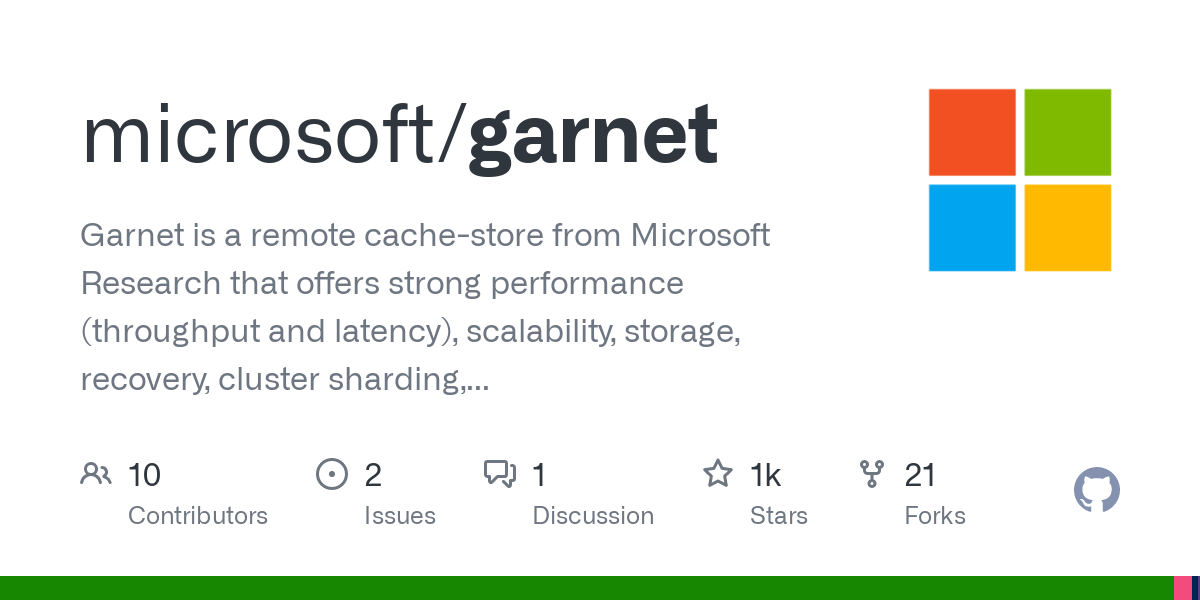Select the green square of the Microsoft logo
The image size is (1200, 600).
[1068, 132]
